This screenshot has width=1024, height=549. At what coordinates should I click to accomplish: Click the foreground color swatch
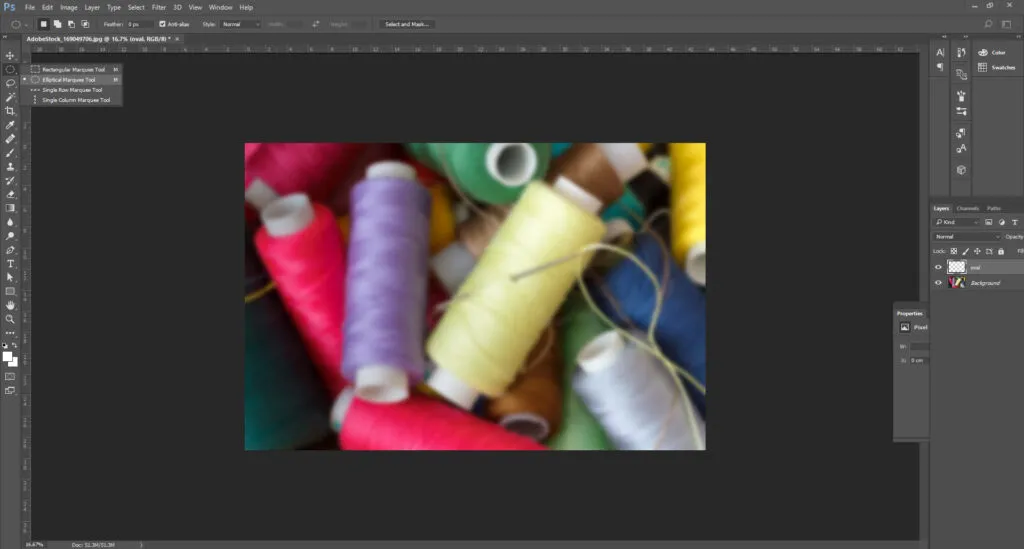coord(7,356)
